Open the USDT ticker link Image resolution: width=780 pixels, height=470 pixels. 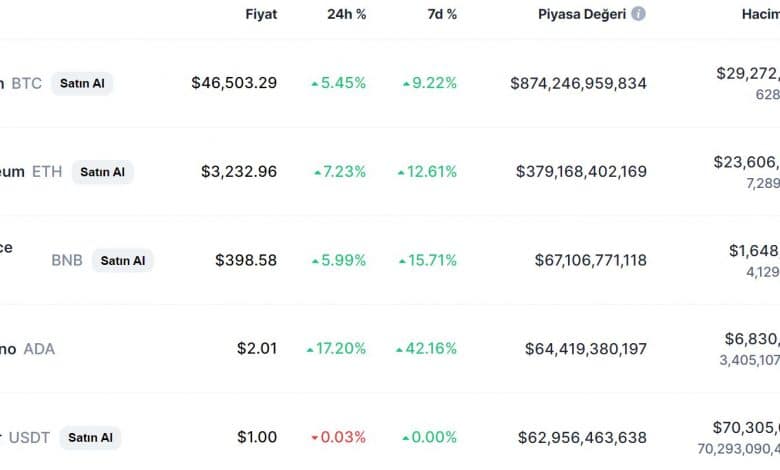click(29, 409)
